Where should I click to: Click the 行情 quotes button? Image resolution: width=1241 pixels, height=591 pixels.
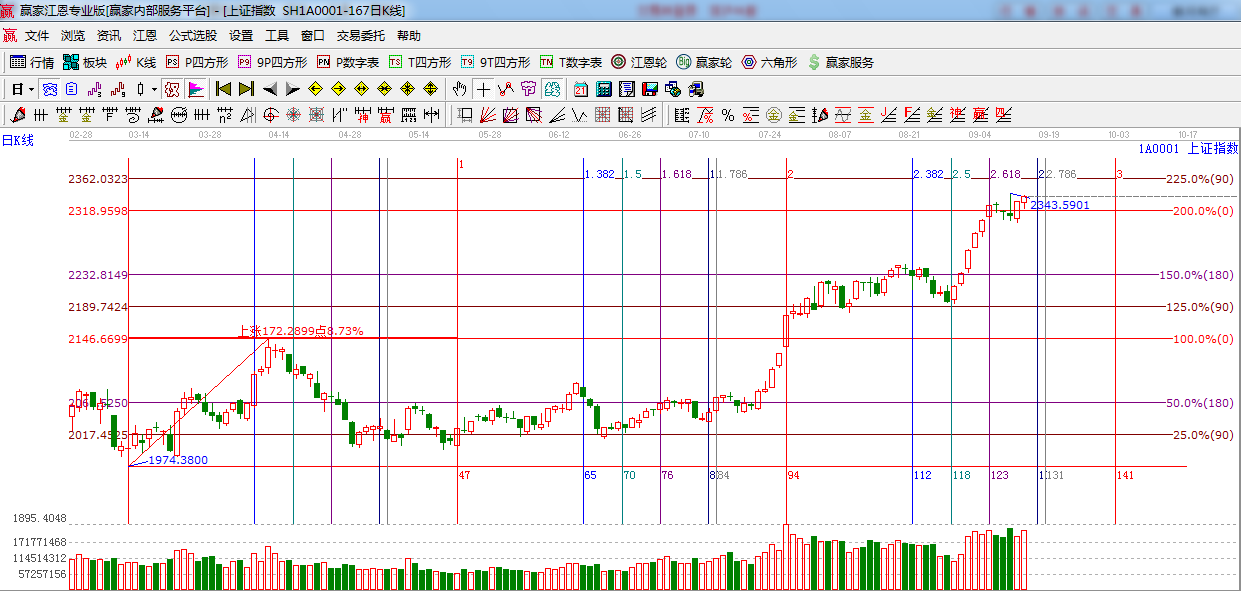tap(32, 62)
